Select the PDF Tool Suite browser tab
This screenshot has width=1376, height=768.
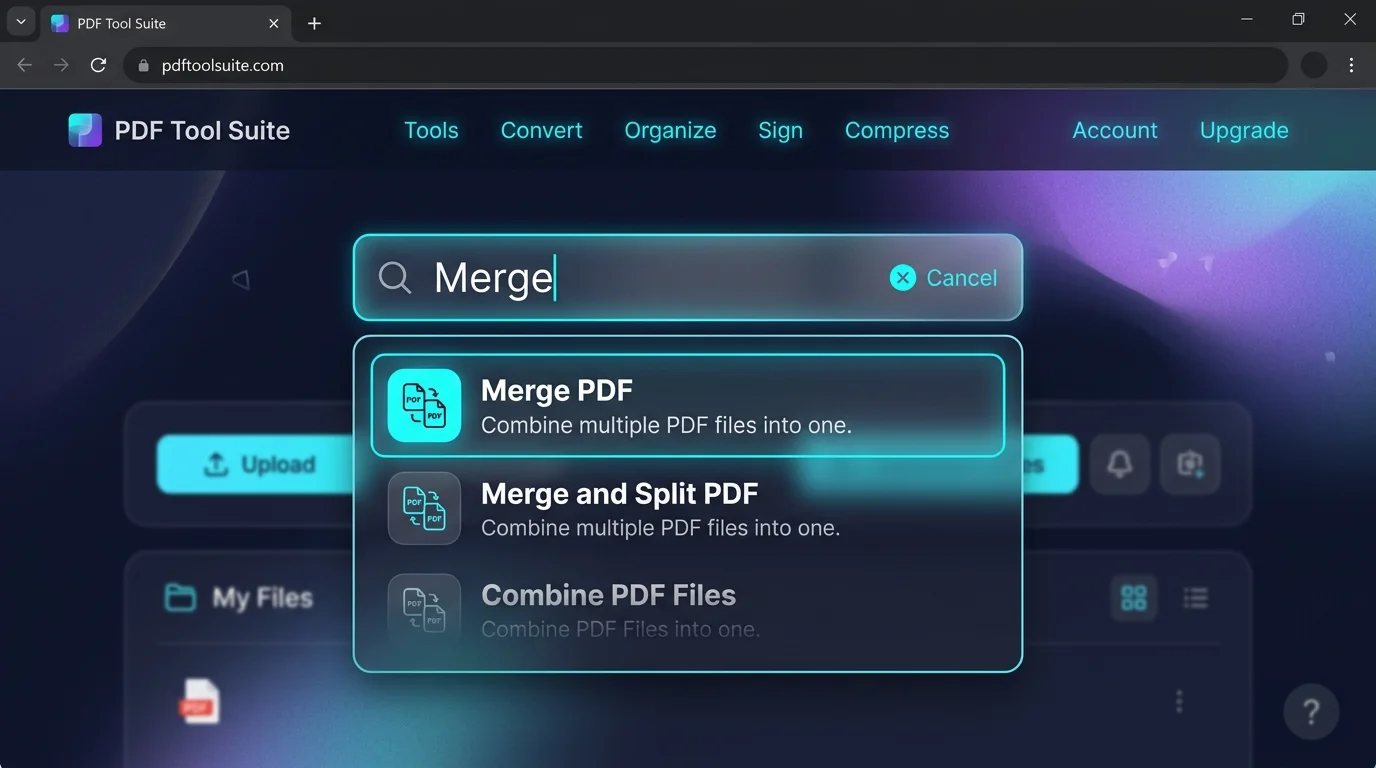pyautogui.click(x=166, y=23)
